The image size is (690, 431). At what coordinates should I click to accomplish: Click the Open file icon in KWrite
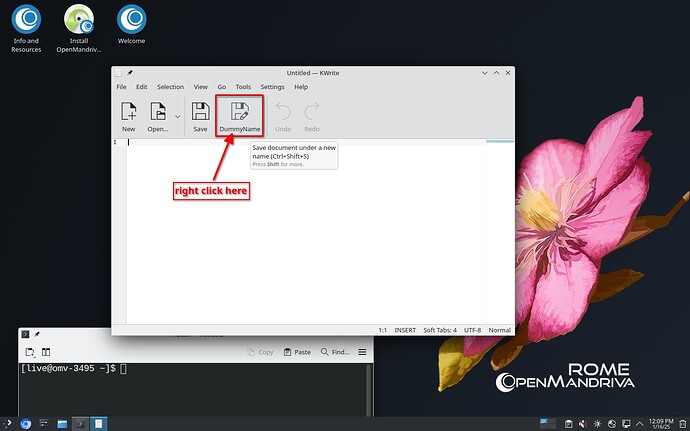tap(157, 112)
